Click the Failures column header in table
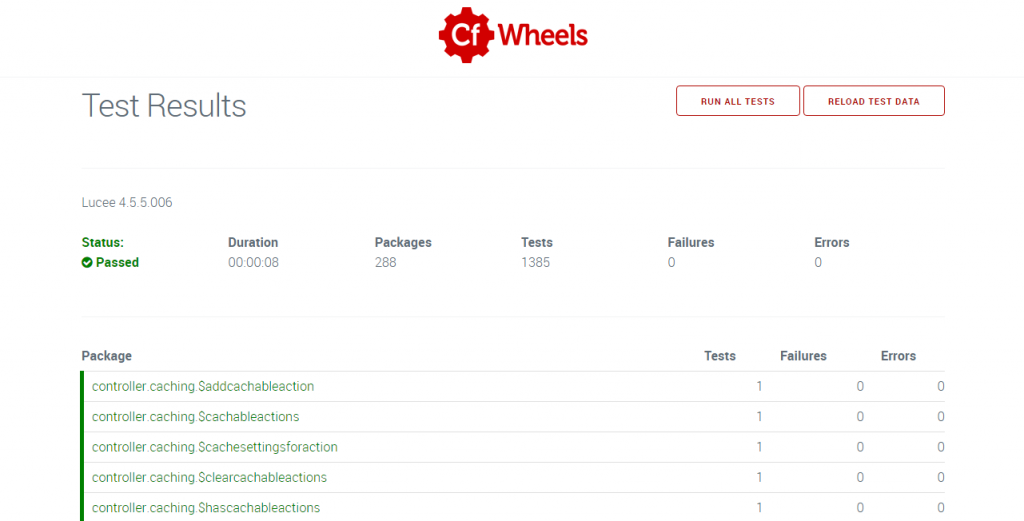Screen dimensions: 1024x521 point(803,356)
